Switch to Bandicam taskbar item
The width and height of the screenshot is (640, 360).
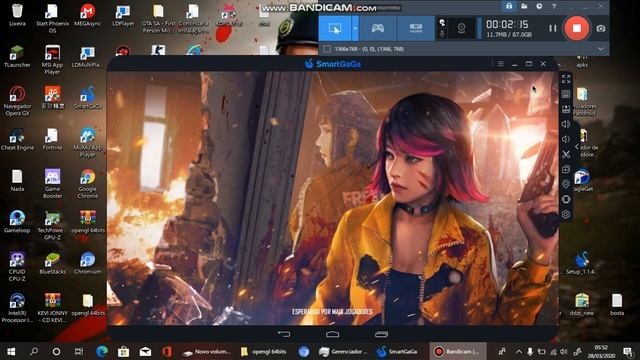(x=457, y=351)
